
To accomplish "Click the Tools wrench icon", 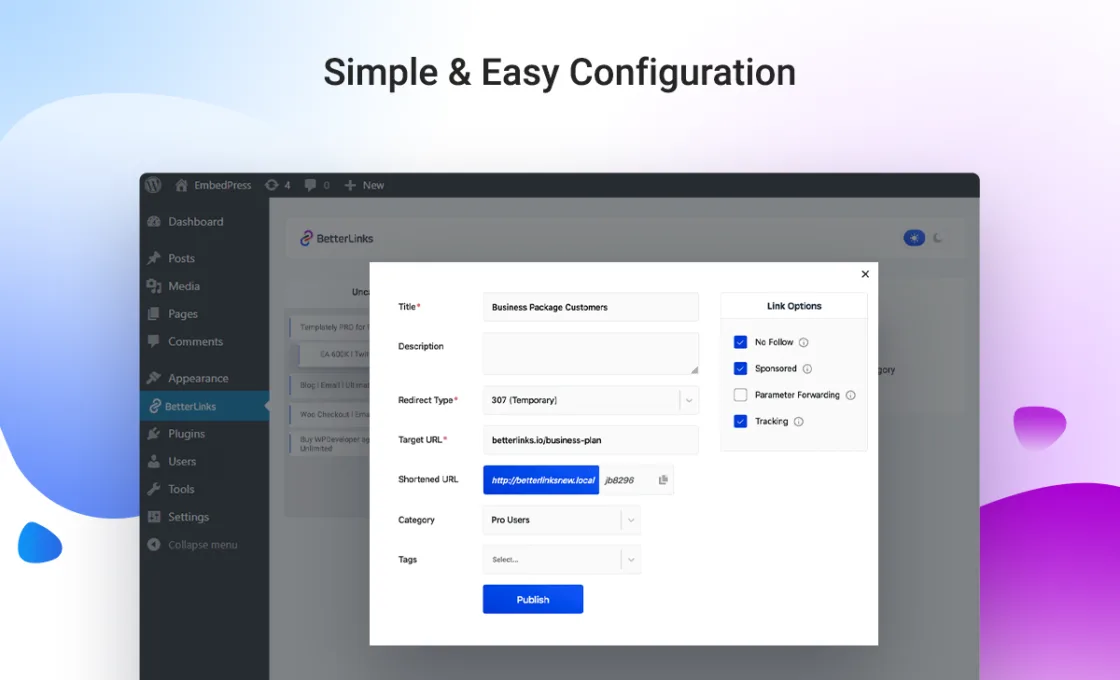I will (x=154, y=489).
